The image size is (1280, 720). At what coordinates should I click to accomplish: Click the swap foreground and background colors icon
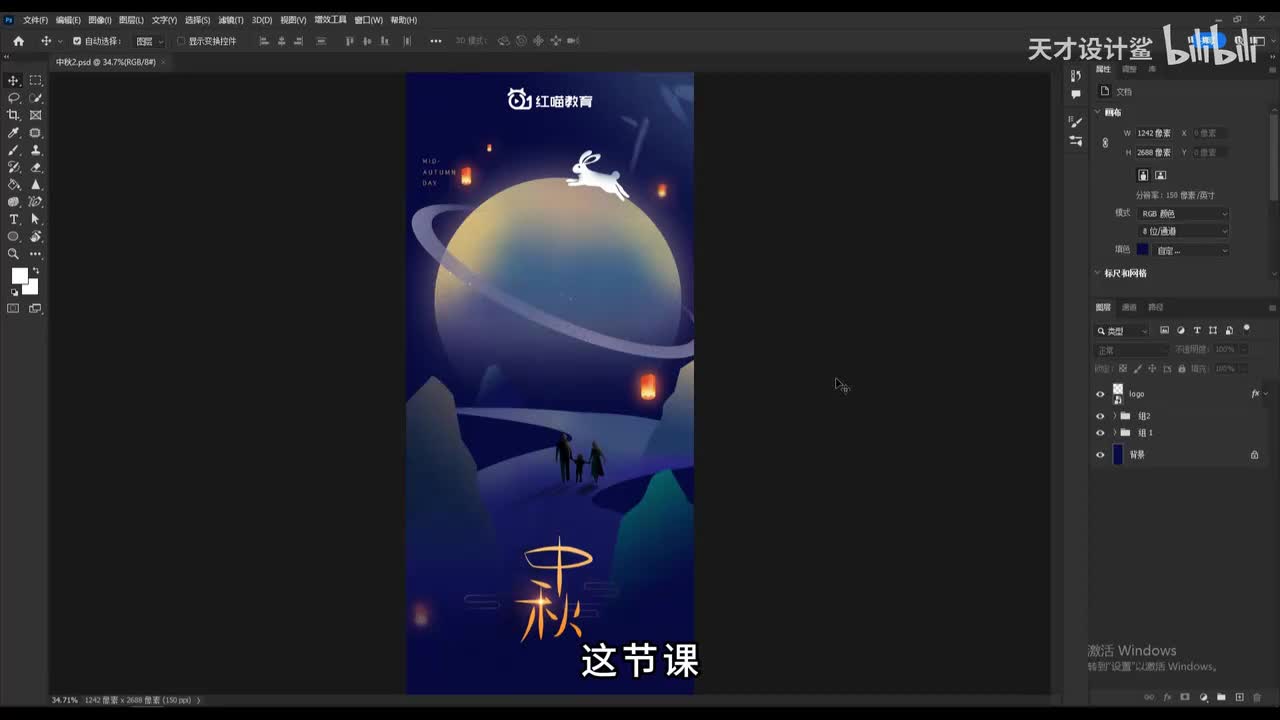(35, 271)
